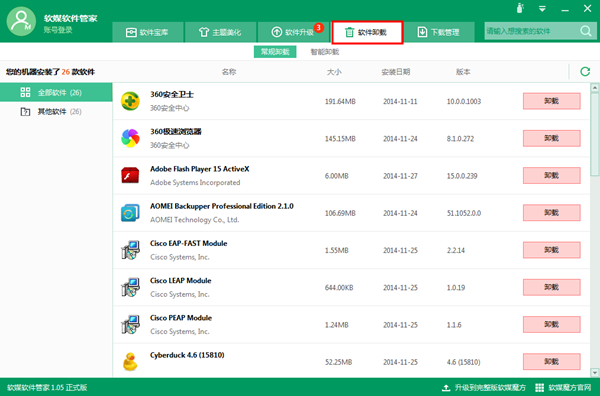The width and height of the screenshot is (600, 396).
Task: Click the 360安全卫士 app icon
Action: [130, 101]
